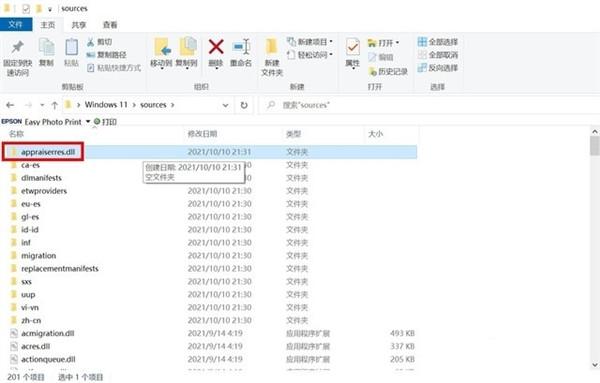Sort by Size column header
The height and width of the screenshot is (383, 600).
(375, 134)
